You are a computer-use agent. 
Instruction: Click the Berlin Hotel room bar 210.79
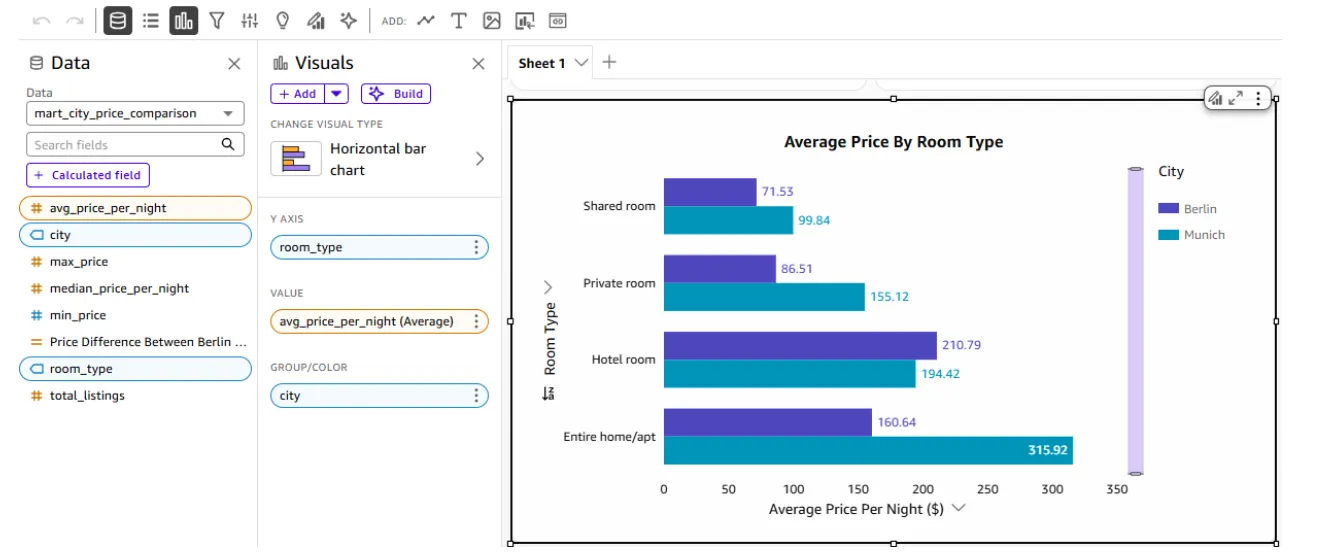pos(800,346)
